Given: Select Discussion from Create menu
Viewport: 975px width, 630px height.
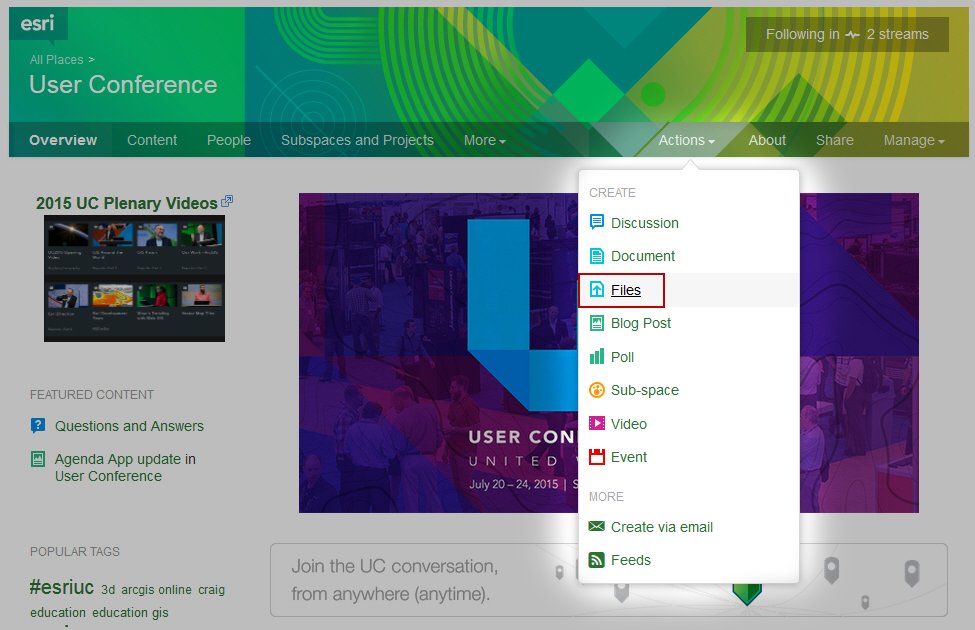Looking at the screenshot, I should (688, 223).
